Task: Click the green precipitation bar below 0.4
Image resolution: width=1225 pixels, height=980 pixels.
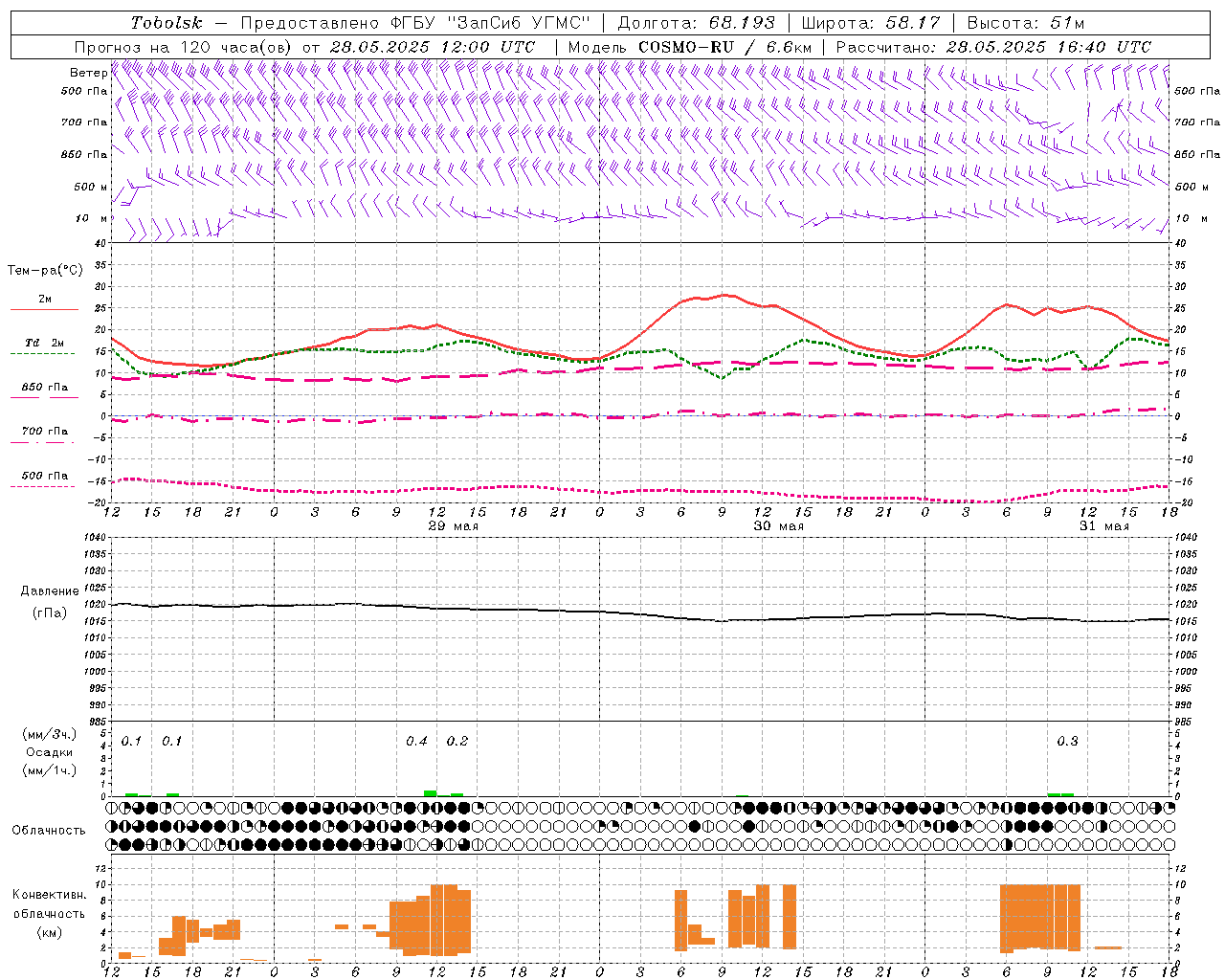Action: coord(431,792)
